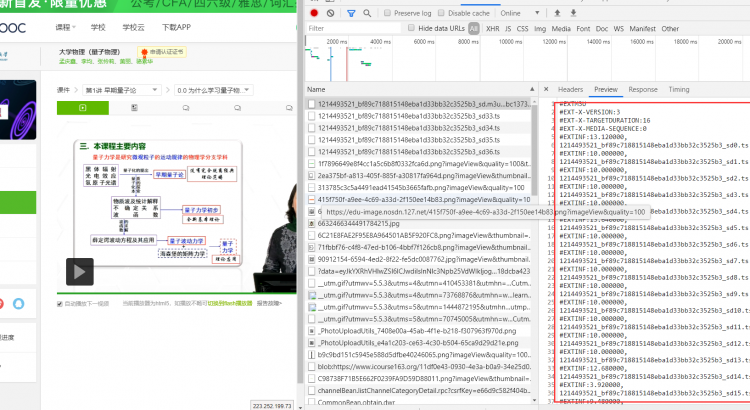Screen dimensions: 750x410
Task: Filter requests by XHR type
Action: click(x=492, y=29)
